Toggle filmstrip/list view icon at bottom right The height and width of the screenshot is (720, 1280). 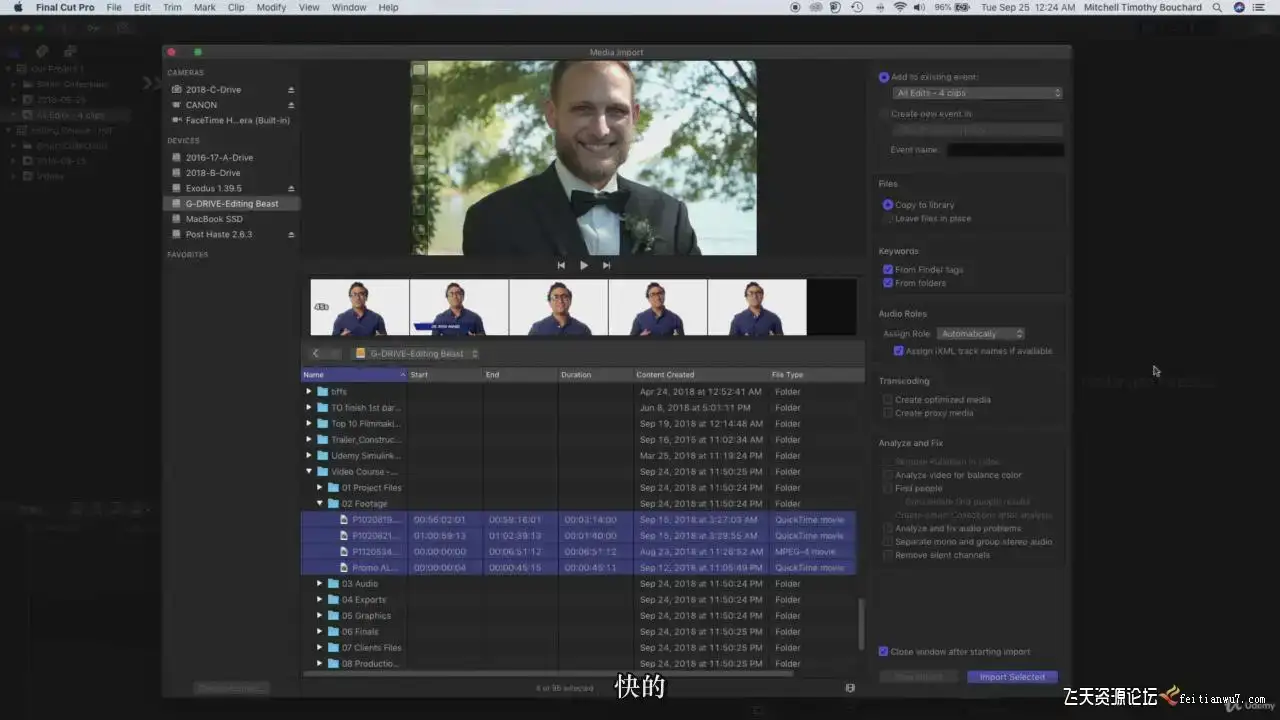click(850, 688)
